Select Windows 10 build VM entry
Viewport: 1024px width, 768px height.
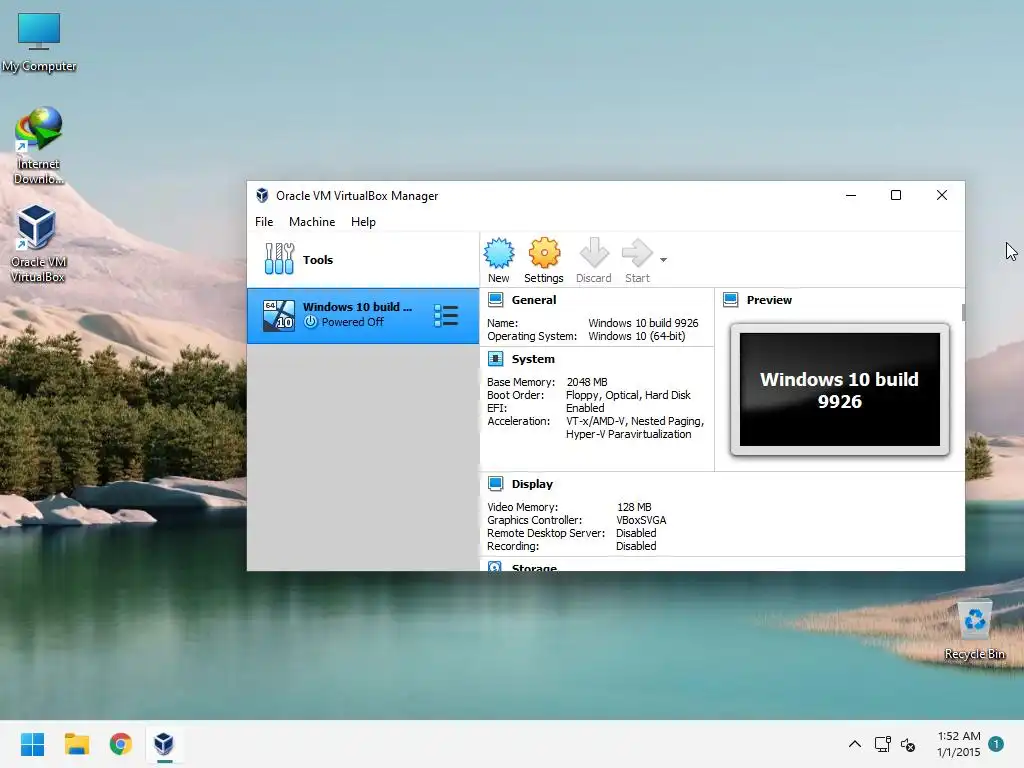(x=362, y=316)
